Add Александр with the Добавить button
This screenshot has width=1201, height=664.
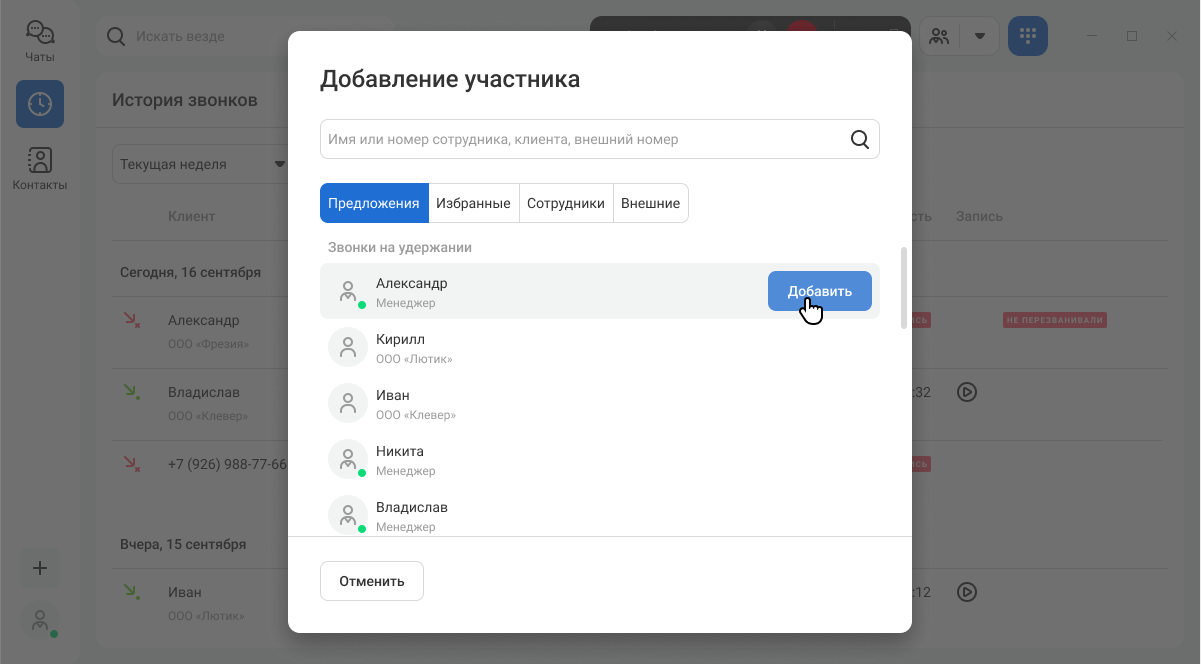pos(820,291)
